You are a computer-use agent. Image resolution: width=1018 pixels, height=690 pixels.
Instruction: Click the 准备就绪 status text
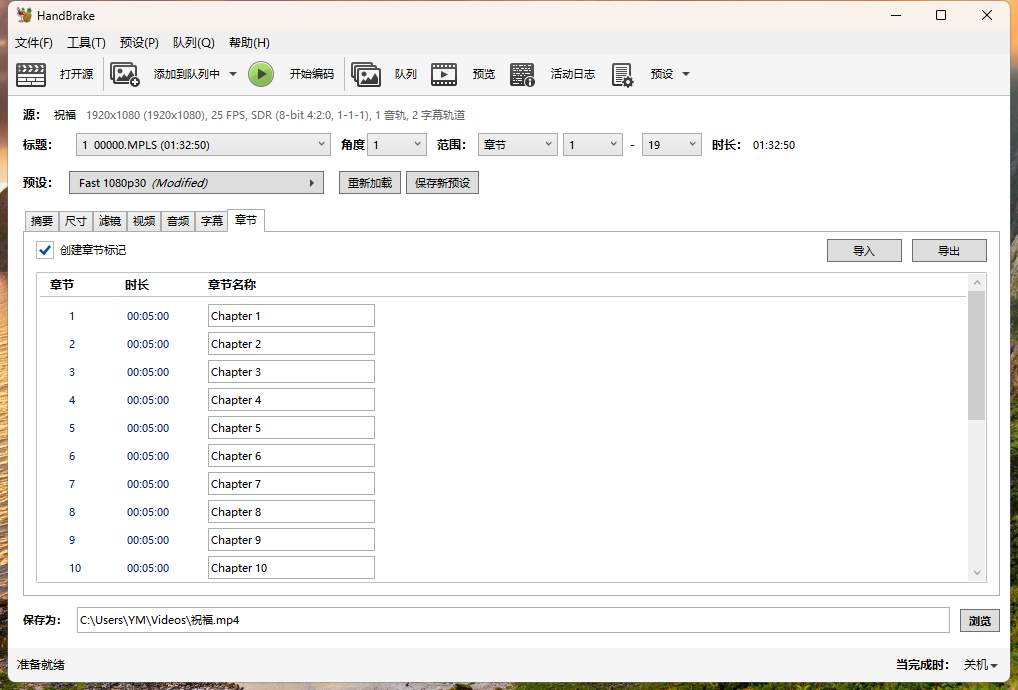(x=41, y=665)
